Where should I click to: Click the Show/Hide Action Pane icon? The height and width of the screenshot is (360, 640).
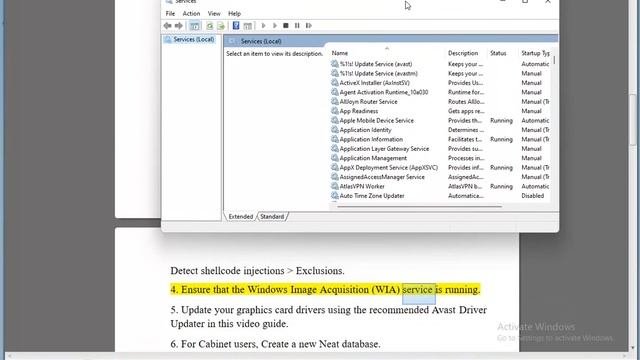247,26
